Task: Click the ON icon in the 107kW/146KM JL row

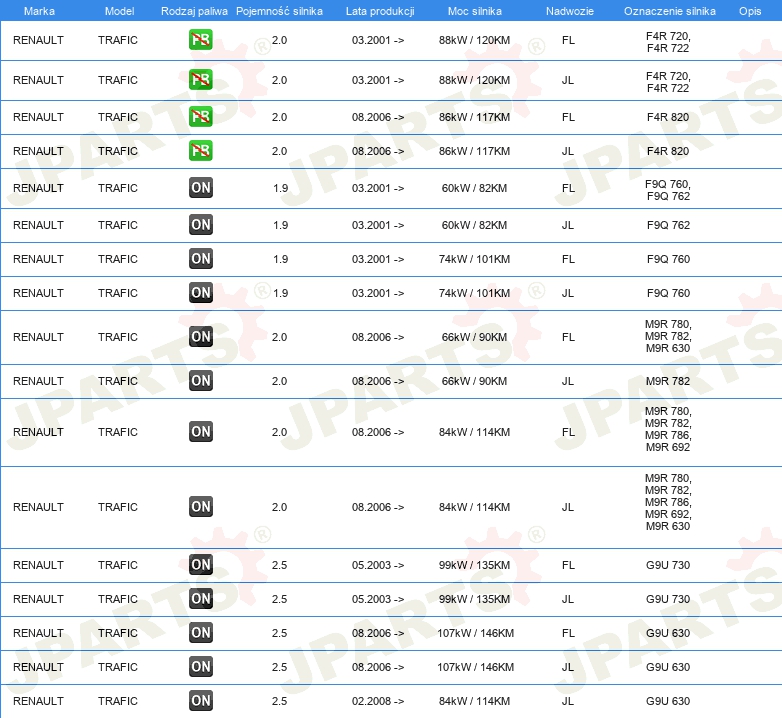Action: point(201,667)
